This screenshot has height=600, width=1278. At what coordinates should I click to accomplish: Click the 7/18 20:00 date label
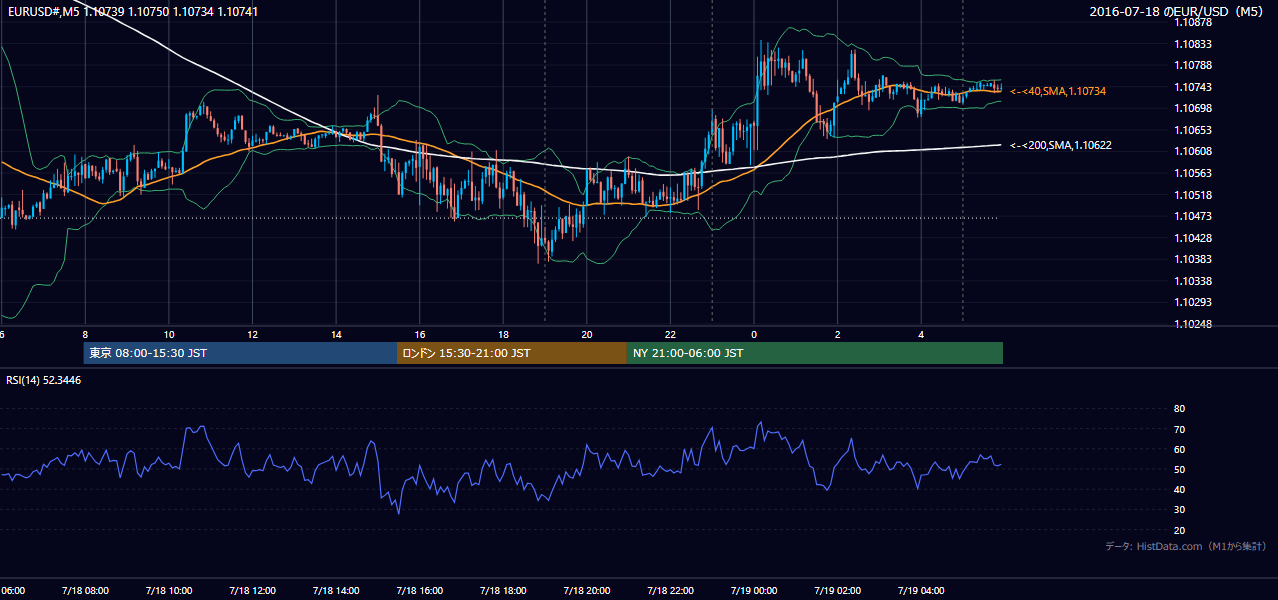click(x=587, y=590)
